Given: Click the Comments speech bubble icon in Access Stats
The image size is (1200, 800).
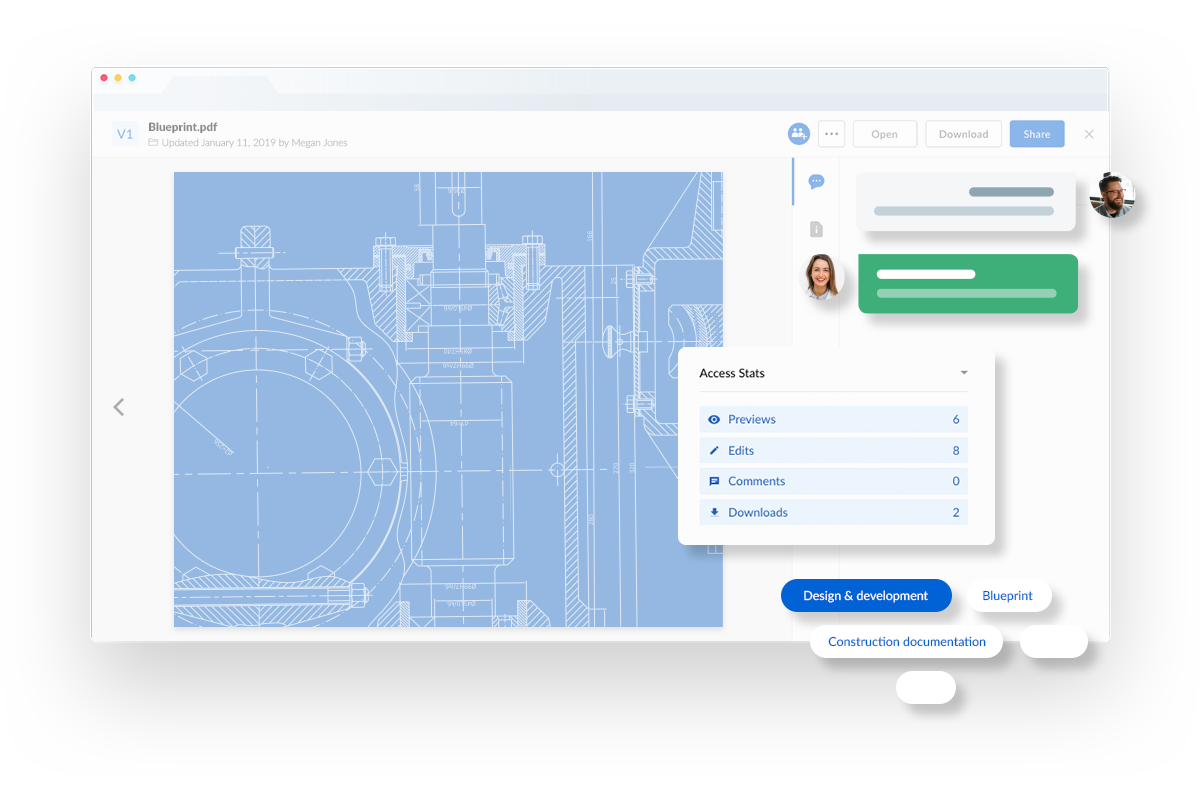Looking at the screenshot, I should [713, 481].
